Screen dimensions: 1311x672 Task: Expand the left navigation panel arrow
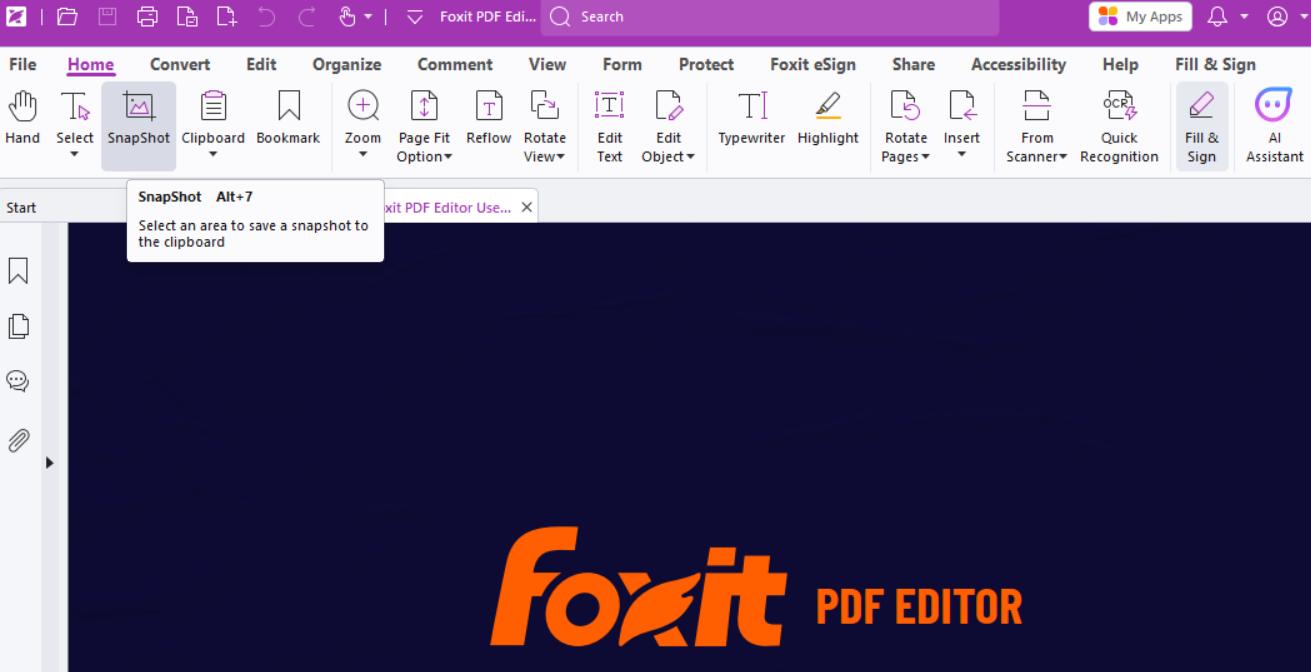[49, 463]
